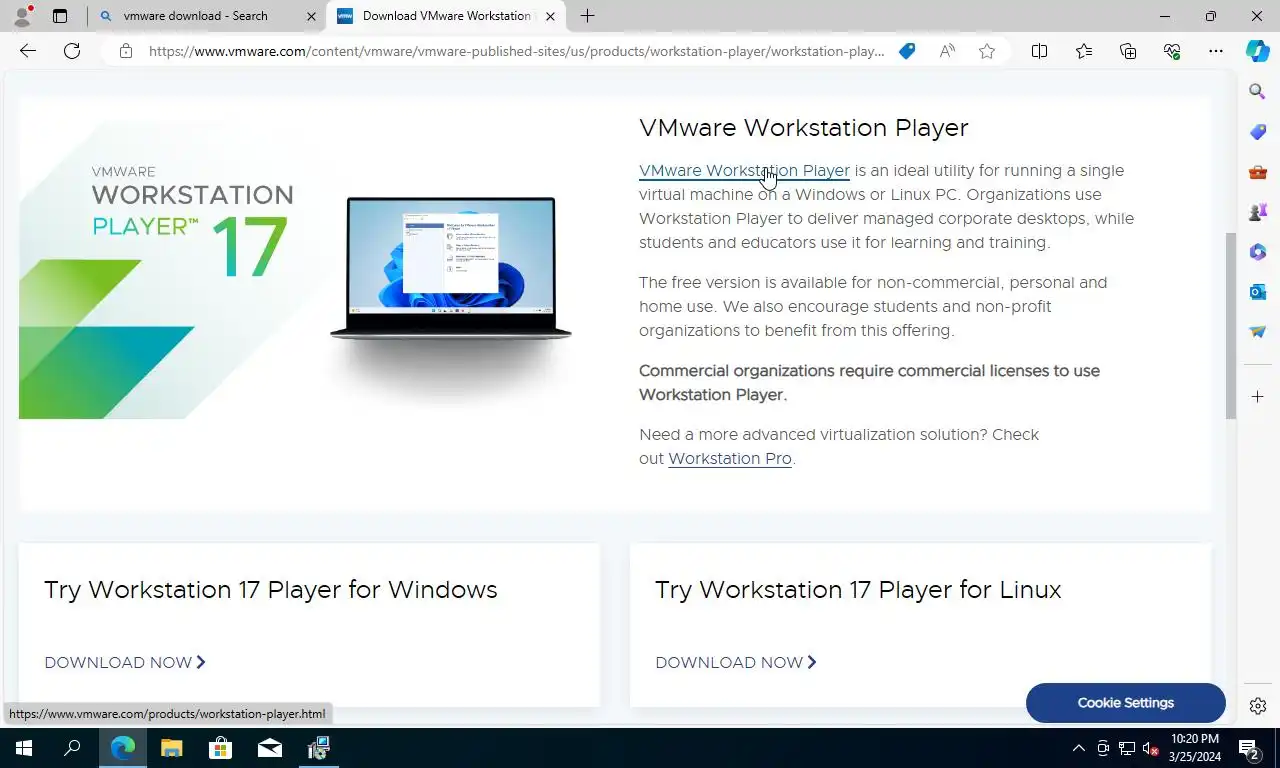Screen dimensions: 1280x768
Task: Open Microsoft Store from taskbar
Action: 220,748
